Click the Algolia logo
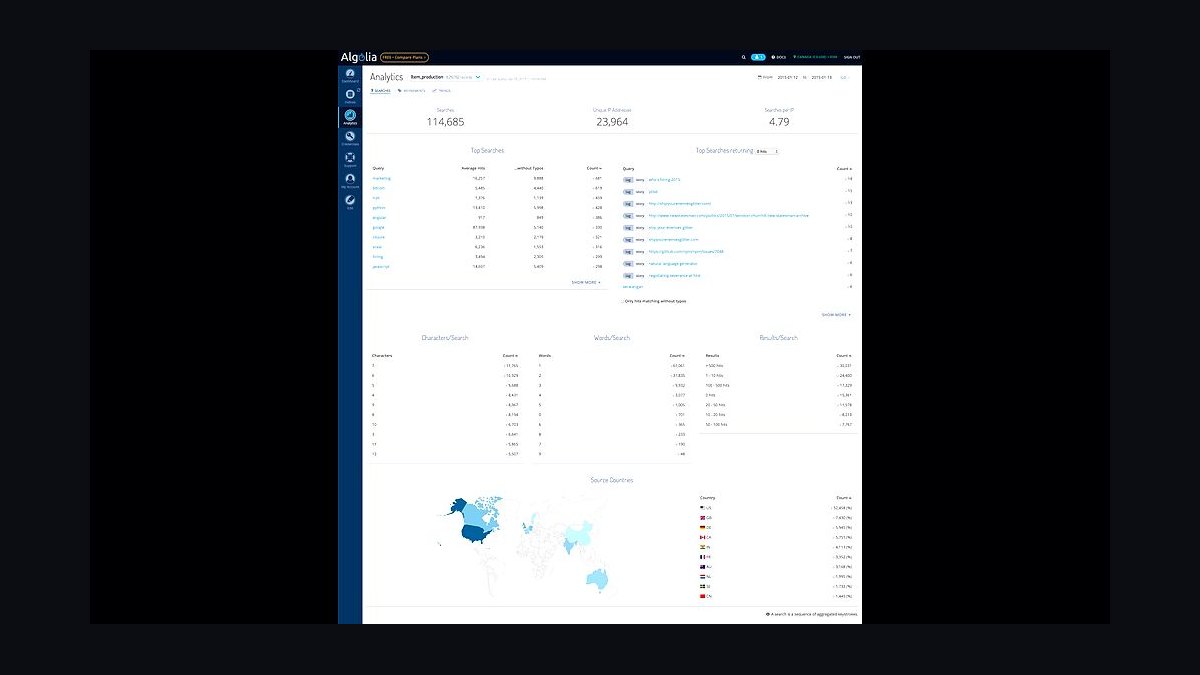1200x675 pixels. coord(359,57)
